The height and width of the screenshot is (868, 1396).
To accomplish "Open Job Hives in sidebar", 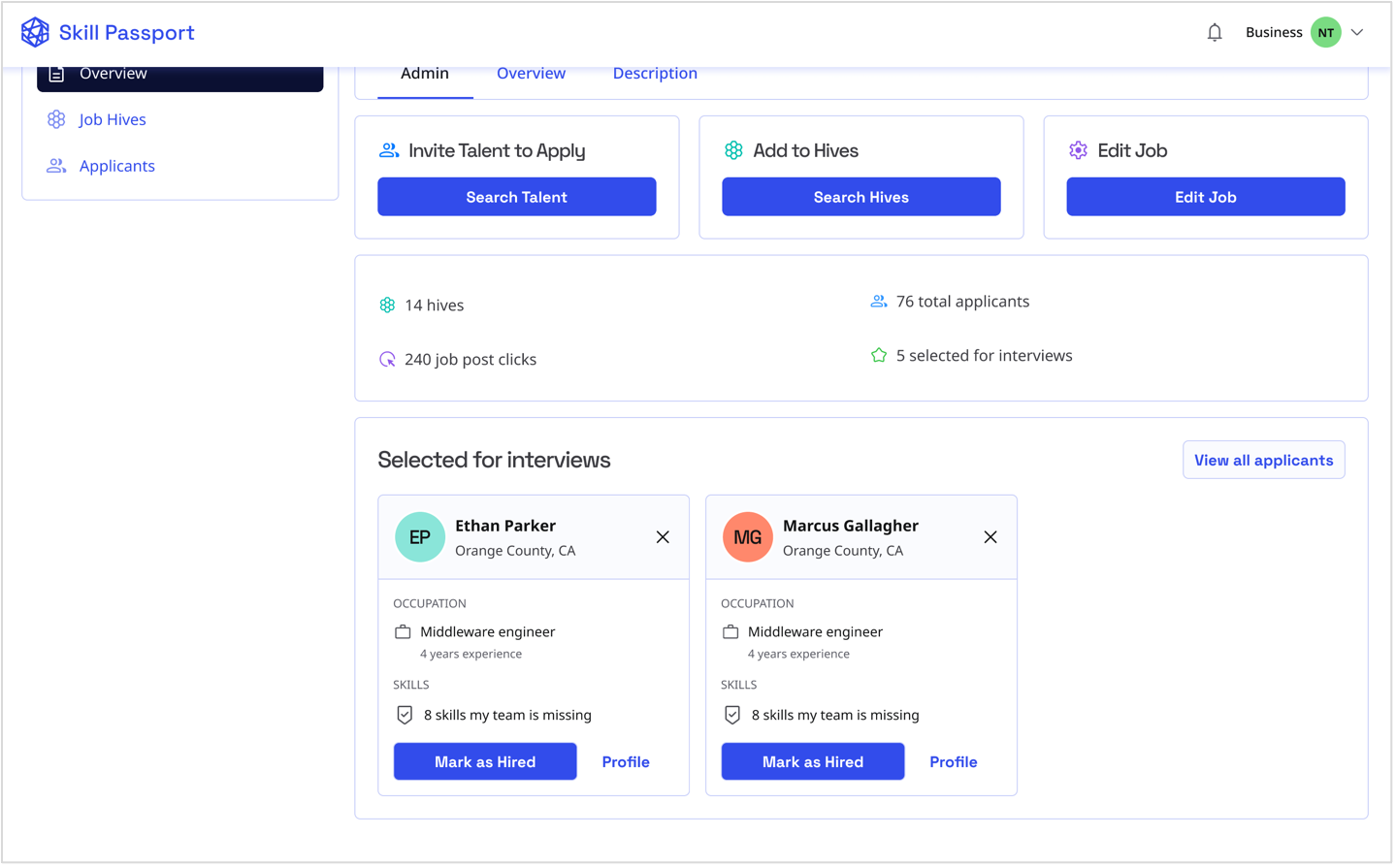I will tap(112, 119).
